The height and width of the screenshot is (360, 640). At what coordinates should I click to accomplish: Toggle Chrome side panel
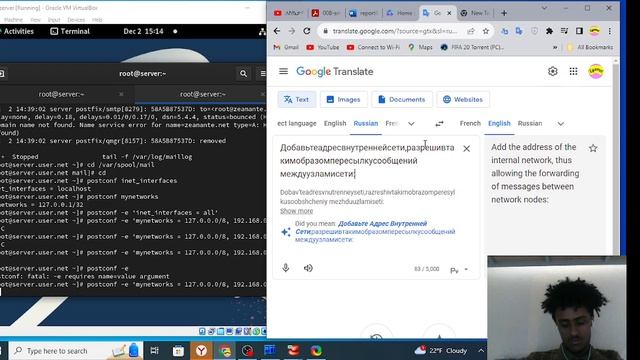pos(579,31)
